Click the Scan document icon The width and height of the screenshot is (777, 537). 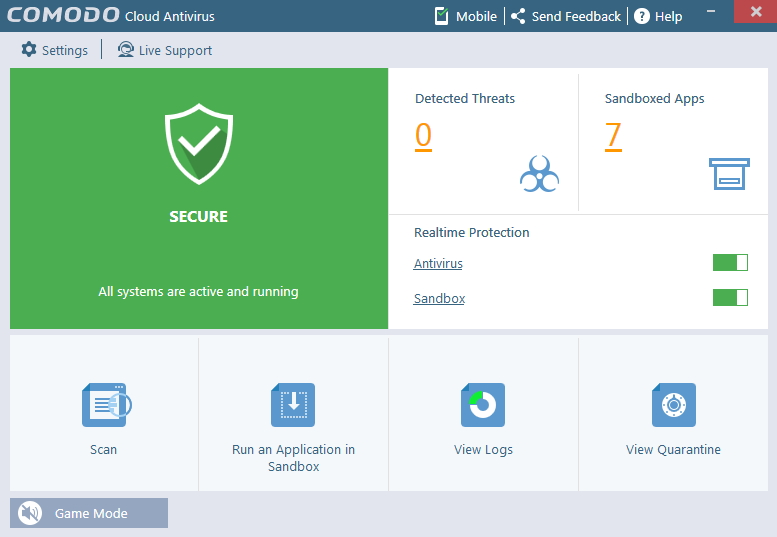pyautogui.click(x=106, y=405)
